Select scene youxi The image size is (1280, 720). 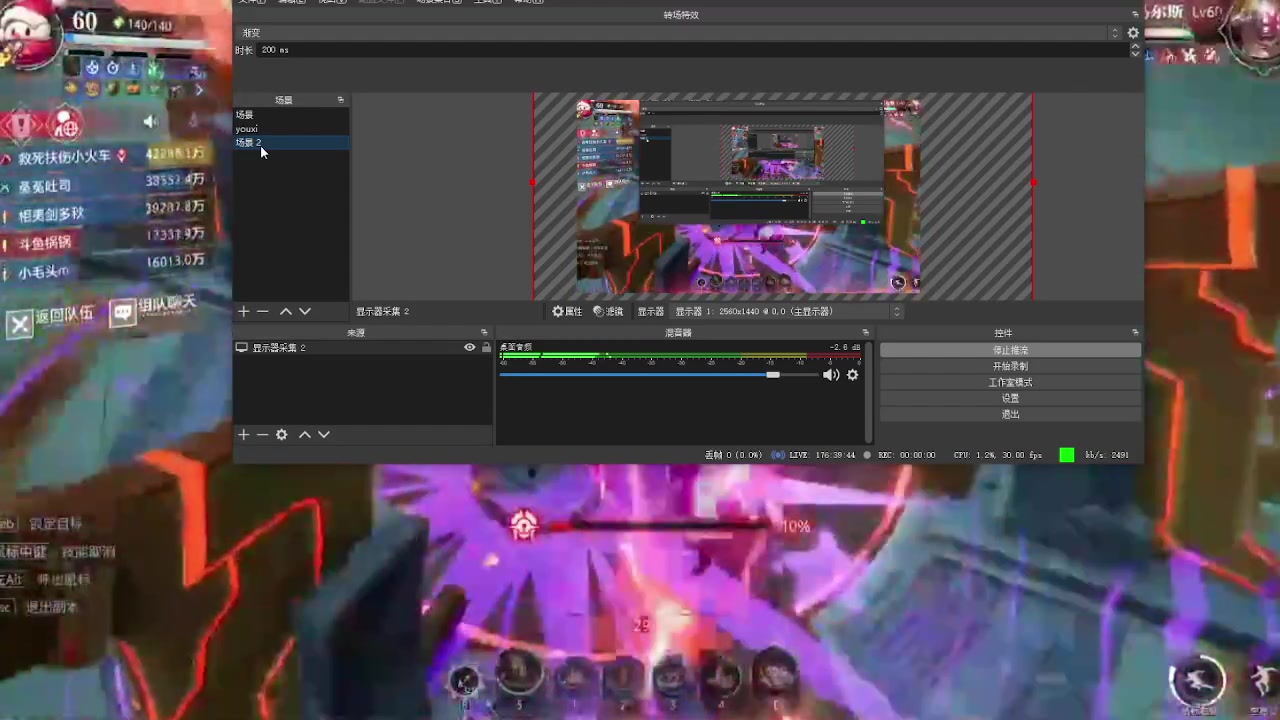(x=291, y=129)
